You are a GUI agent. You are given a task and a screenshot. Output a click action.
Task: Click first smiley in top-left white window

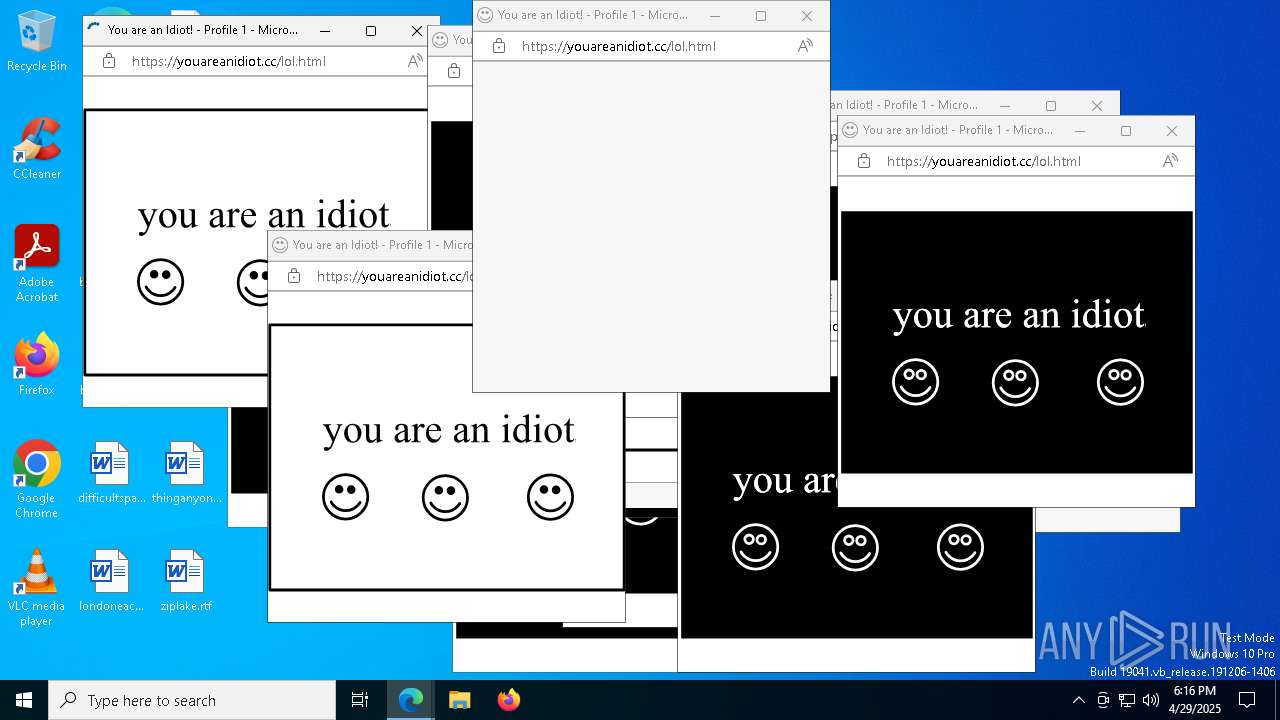[x=160, y=283]
